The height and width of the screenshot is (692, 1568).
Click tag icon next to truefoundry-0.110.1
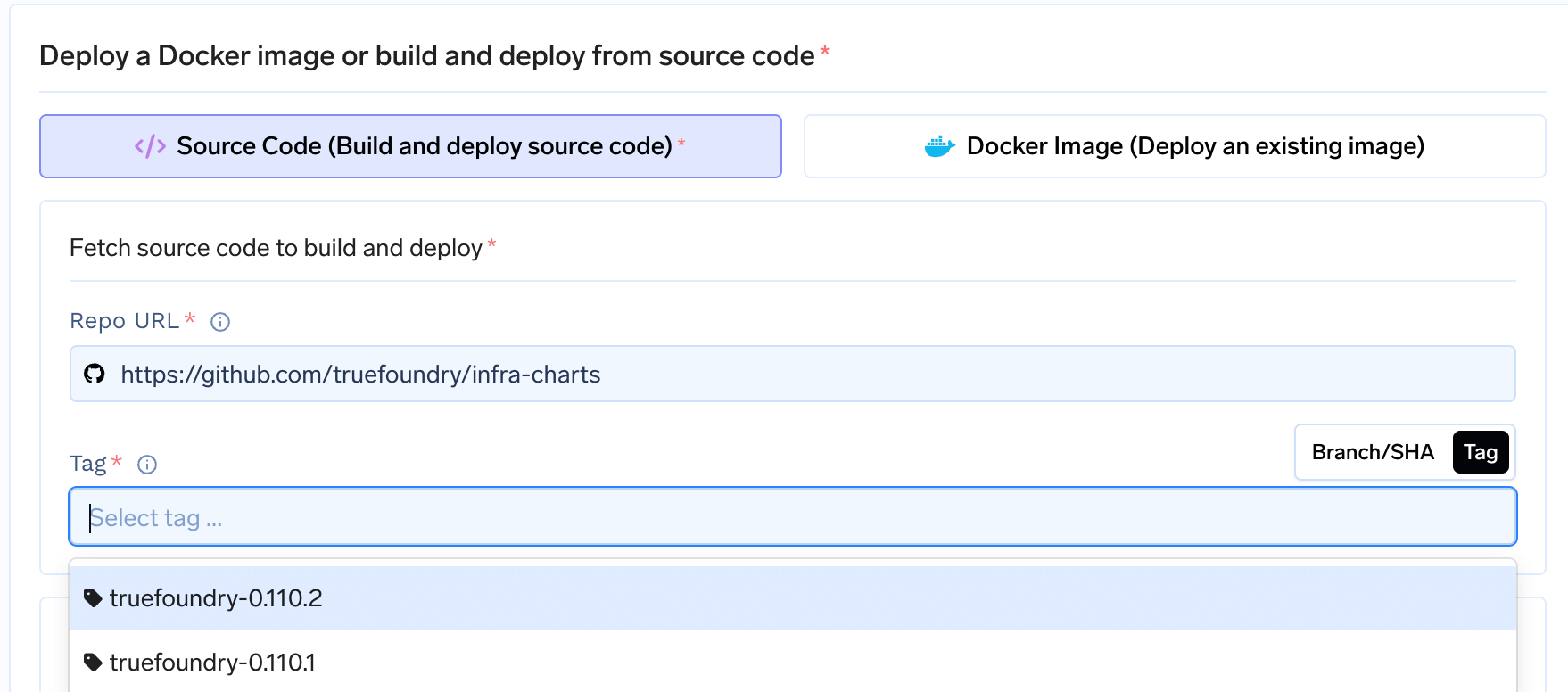(93, 662)
